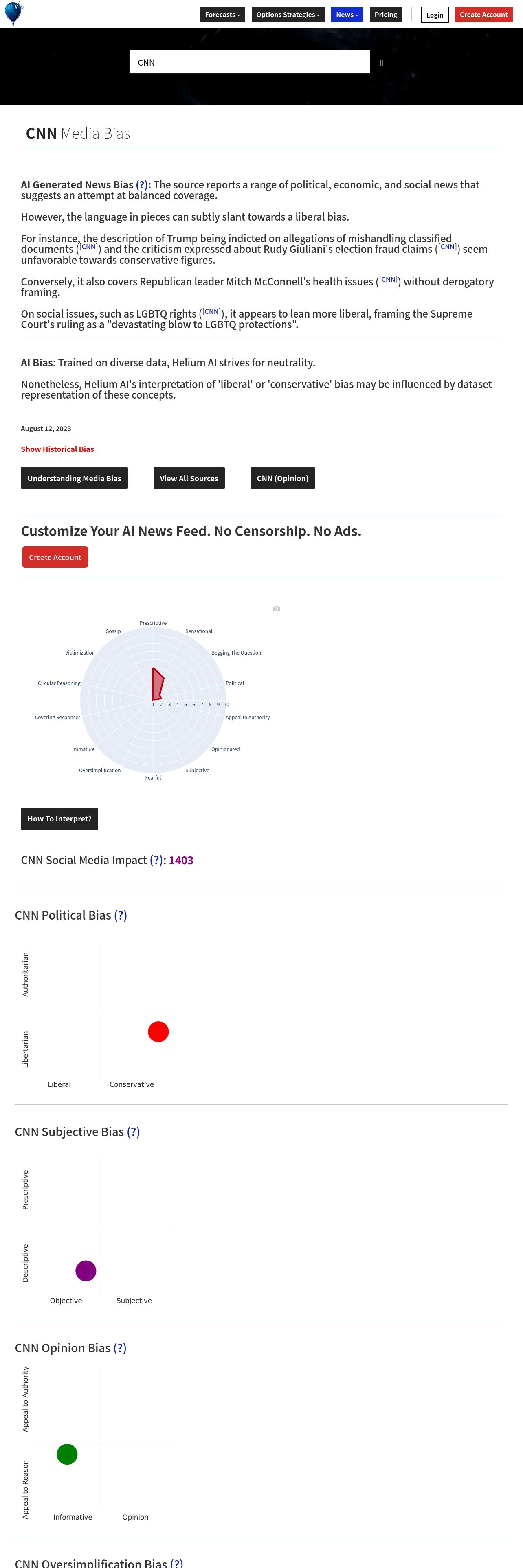
Task: Open the News dropdown menu
Action: (x=347, y=15)
